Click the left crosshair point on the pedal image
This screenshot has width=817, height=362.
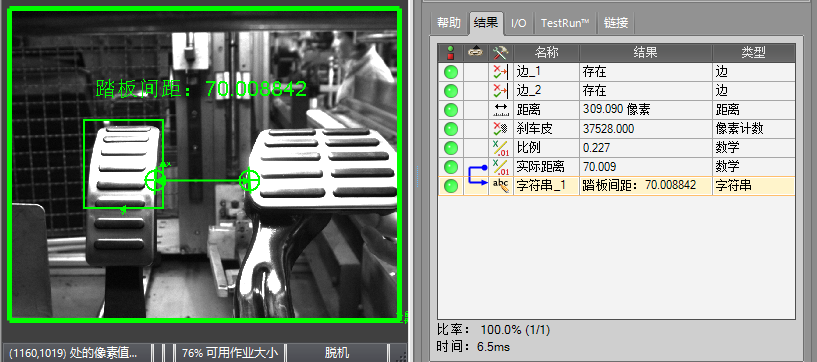[x=155, y=180]
